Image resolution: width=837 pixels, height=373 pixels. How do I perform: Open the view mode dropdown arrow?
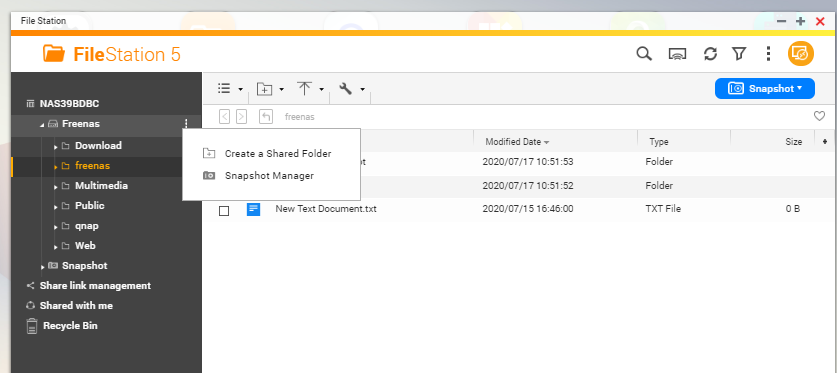point(241,89)
